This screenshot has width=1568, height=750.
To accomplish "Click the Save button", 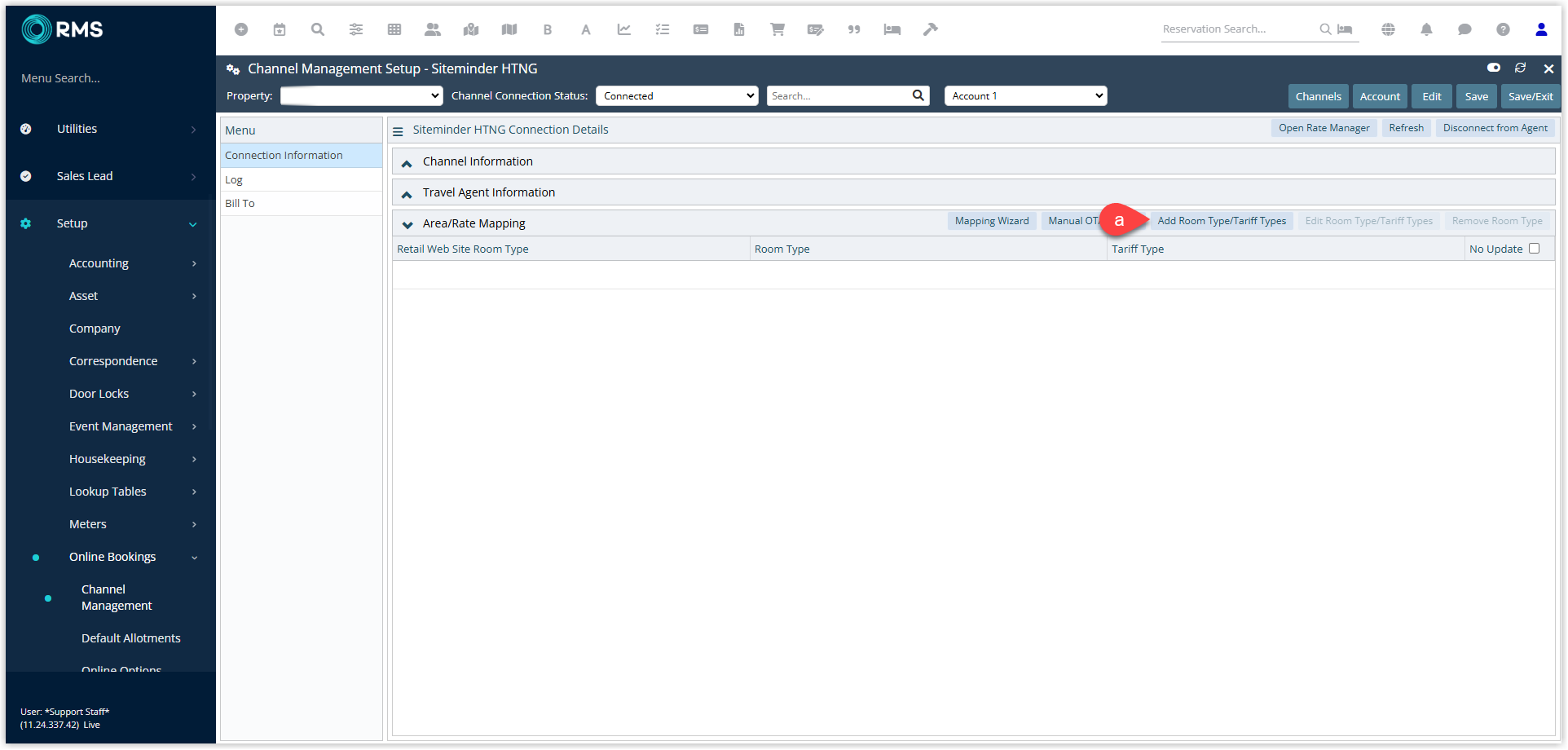I will [x=1476, y=96].
